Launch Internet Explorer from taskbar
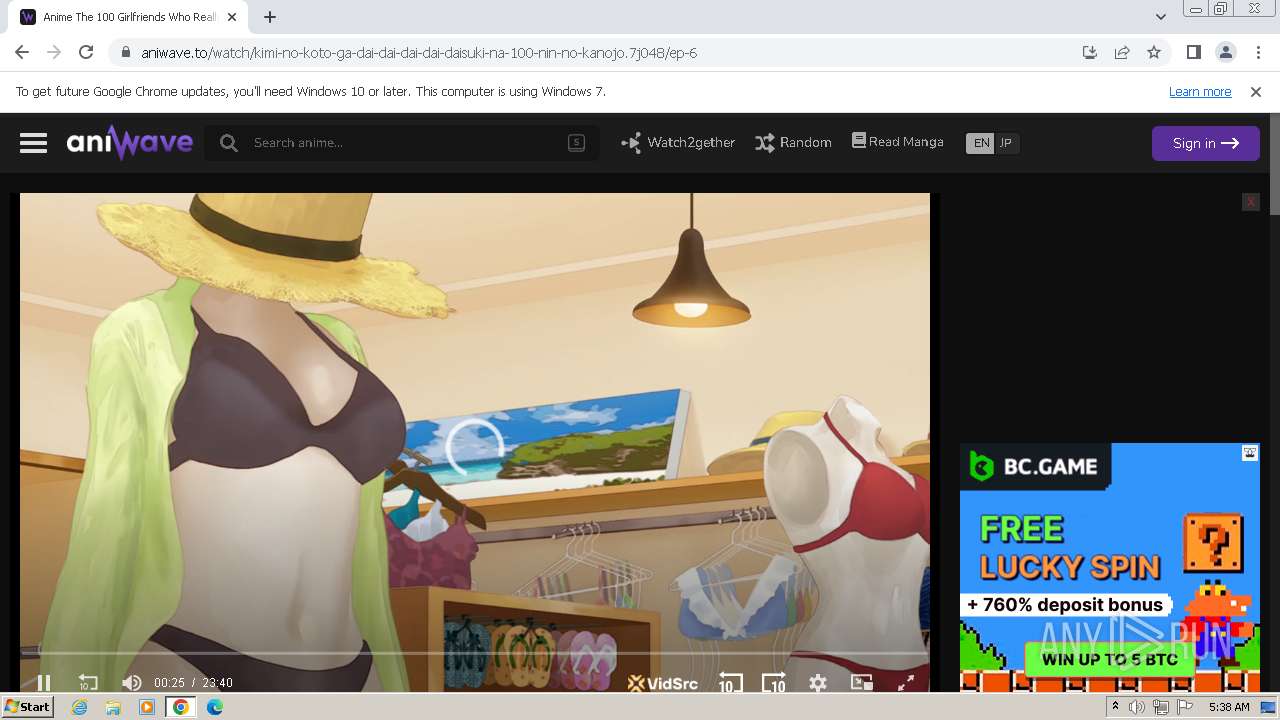Image resolution: width=1280 pixels, height=720 pixels. pyautogui.click(x=80, y=707)
